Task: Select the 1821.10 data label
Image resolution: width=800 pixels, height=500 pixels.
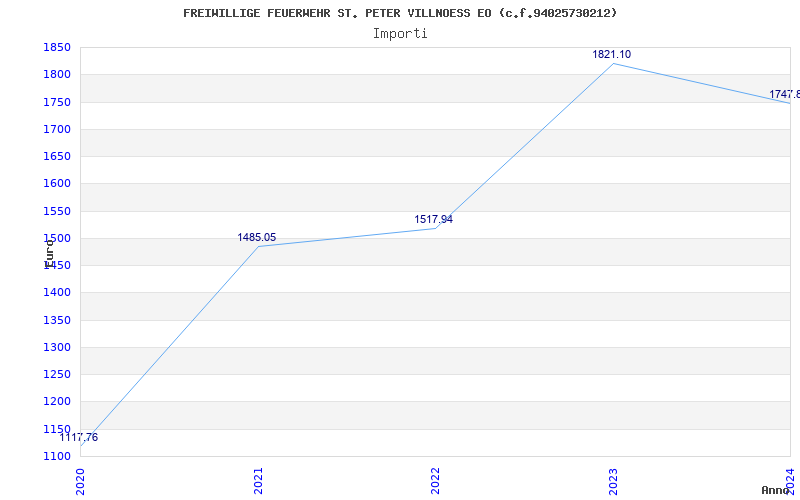Action: pyautogui.click(x=611, y=55)
